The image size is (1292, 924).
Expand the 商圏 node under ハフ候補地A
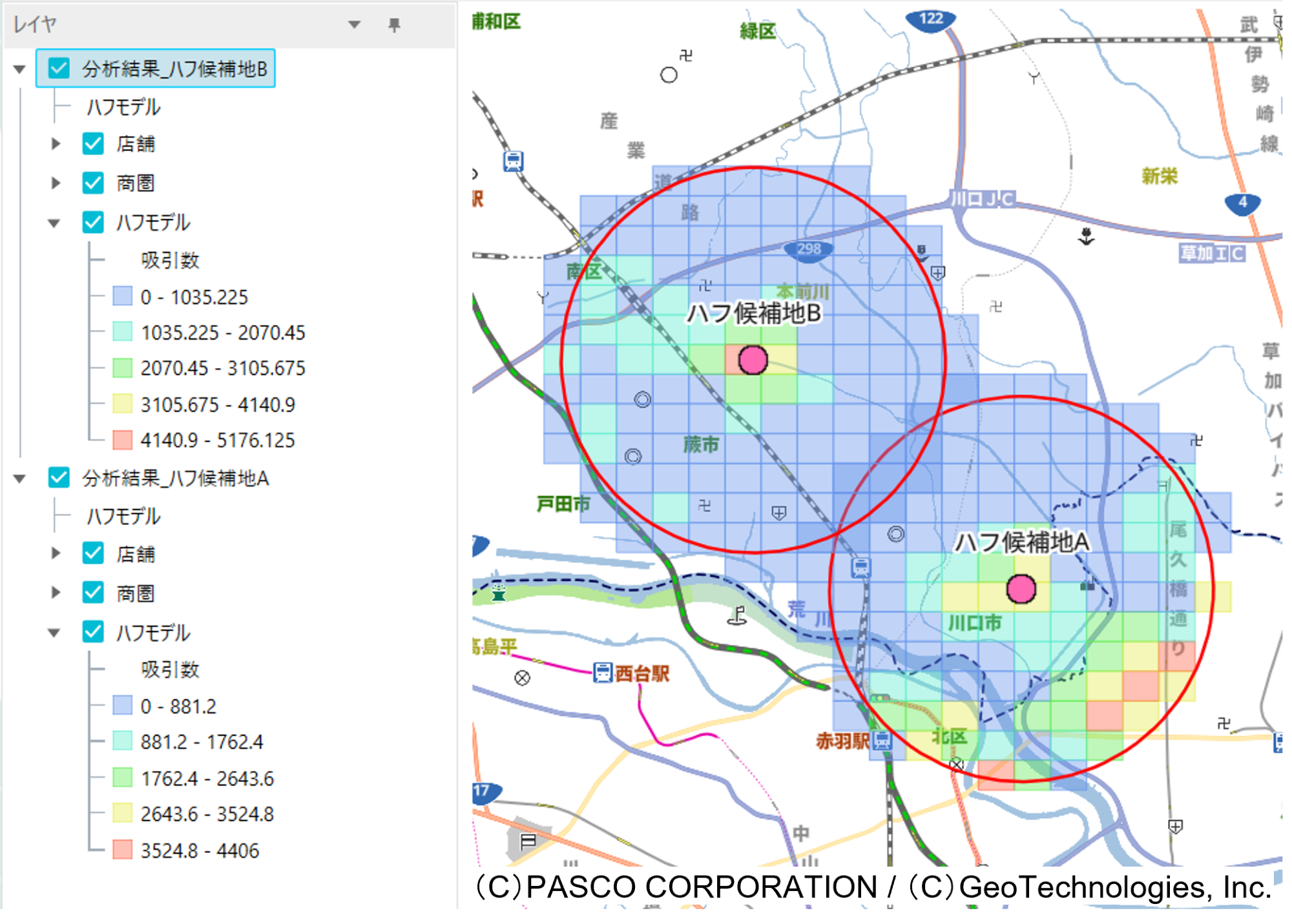[x=56, y=593]
